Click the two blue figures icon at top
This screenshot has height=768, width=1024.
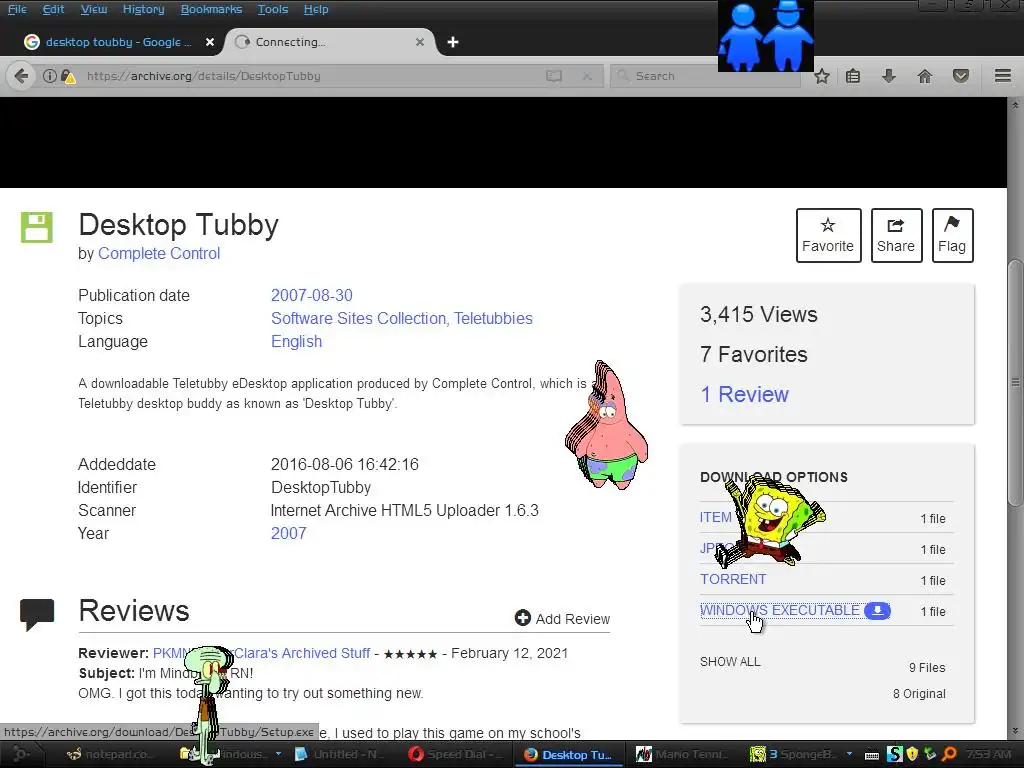click(x=765, y=35)
